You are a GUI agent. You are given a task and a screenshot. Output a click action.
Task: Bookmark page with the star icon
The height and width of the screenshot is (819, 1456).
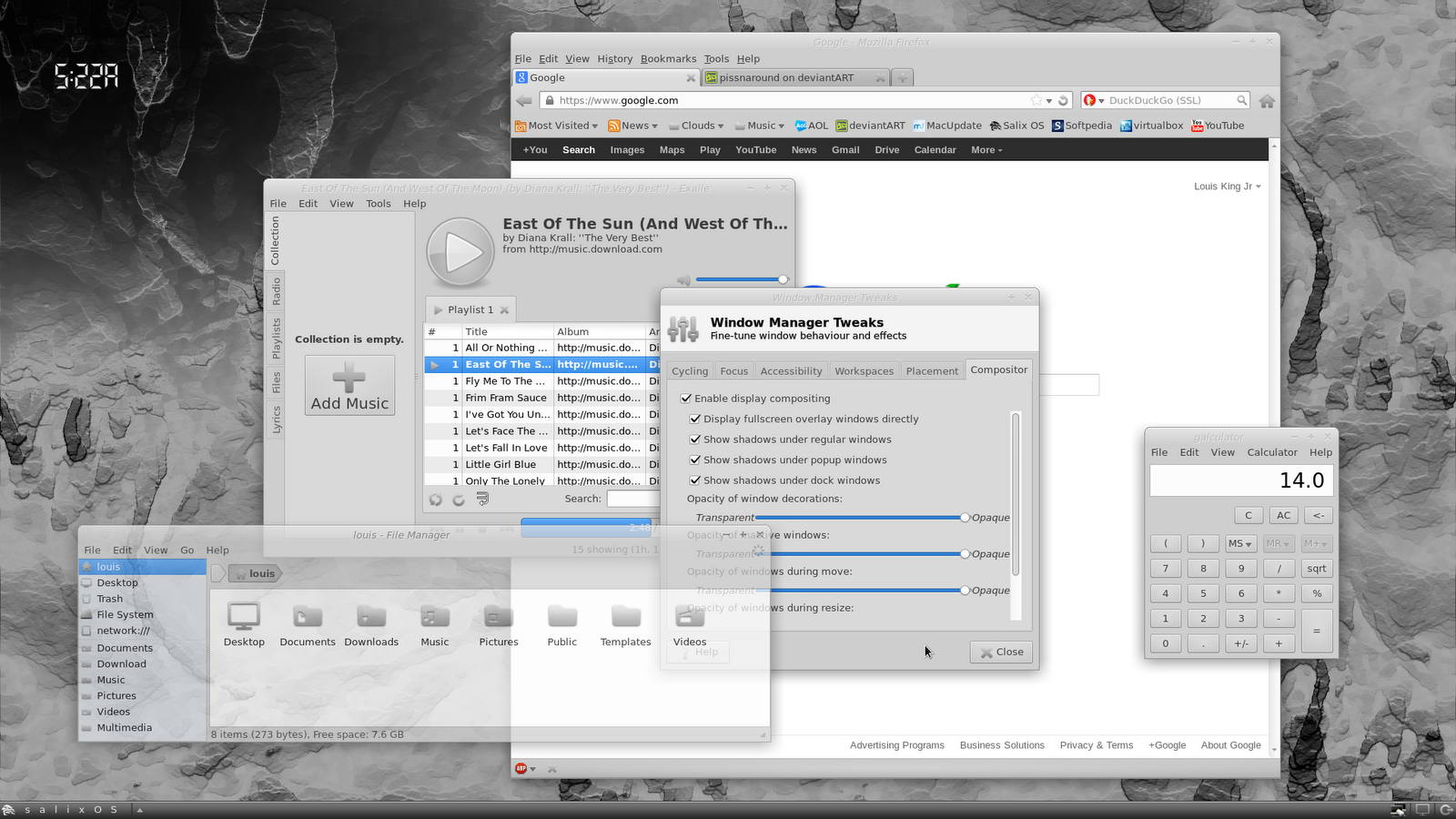click(1036, 101)
